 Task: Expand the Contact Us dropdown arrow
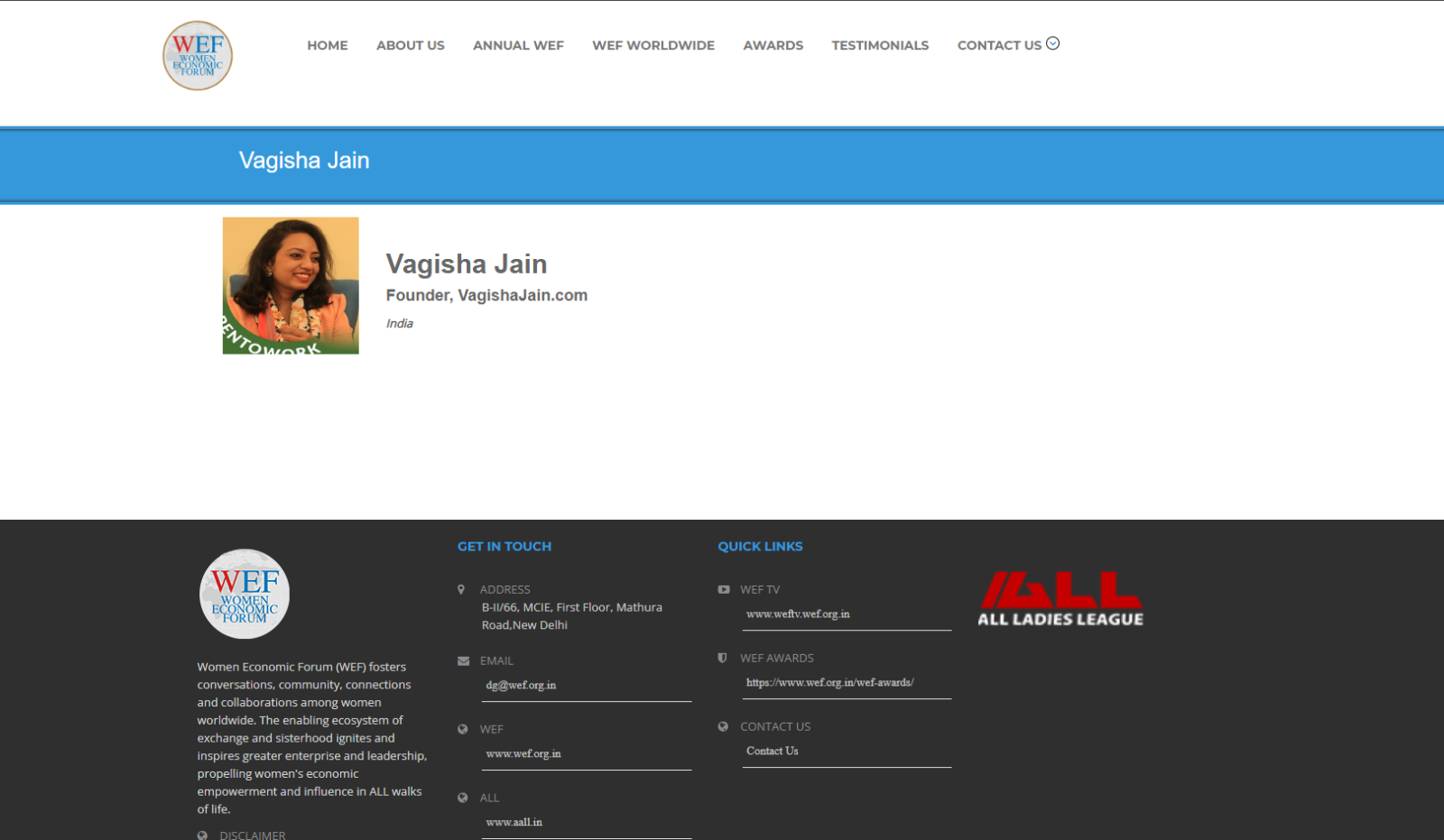[1052, 43]
